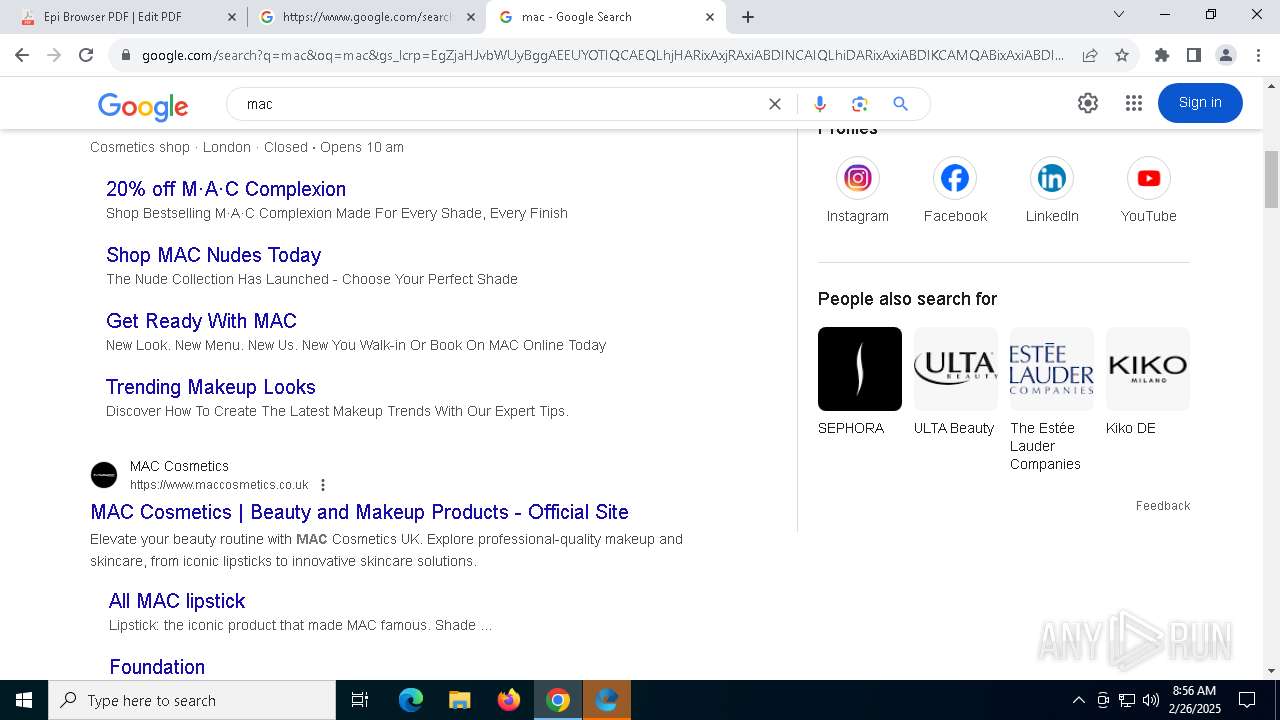Select the SEPHORA thumbnail
The width and height of the screenshot is (1280, 720).
(x=860, y=369)
